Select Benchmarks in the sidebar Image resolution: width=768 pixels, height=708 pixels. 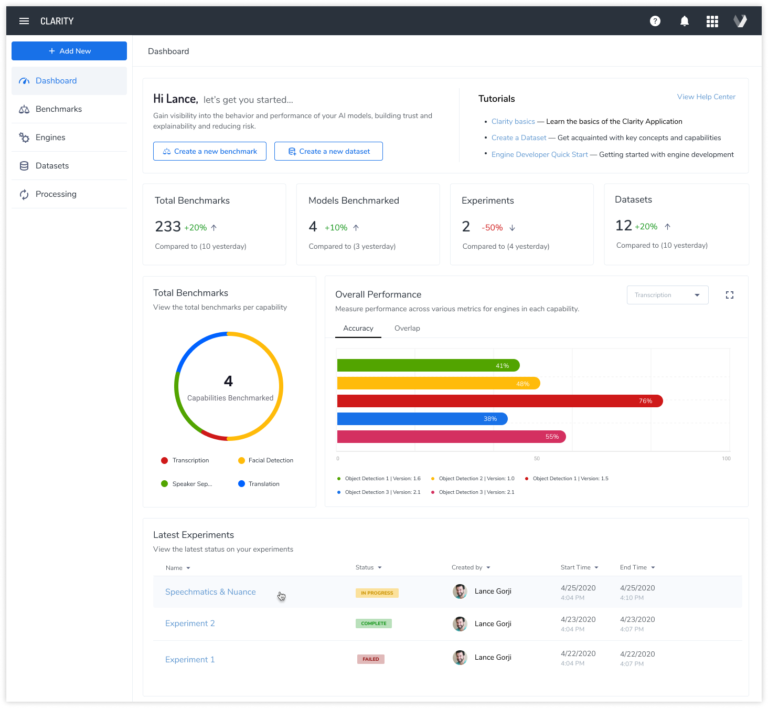pyautogui.click(x=58, y=109)
